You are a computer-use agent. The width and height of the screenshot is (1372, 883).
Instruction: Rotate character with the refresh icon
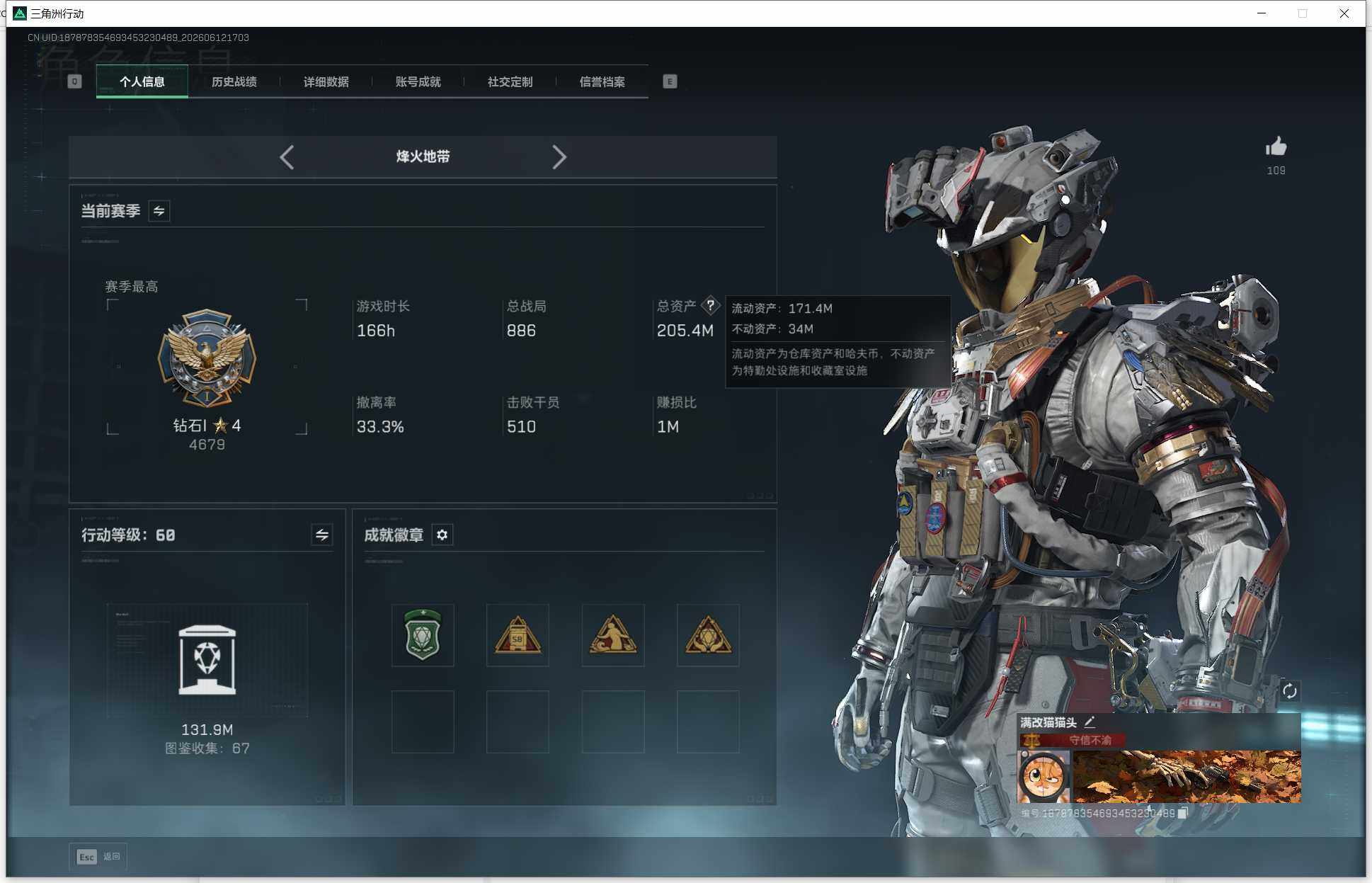(1289, 691)
